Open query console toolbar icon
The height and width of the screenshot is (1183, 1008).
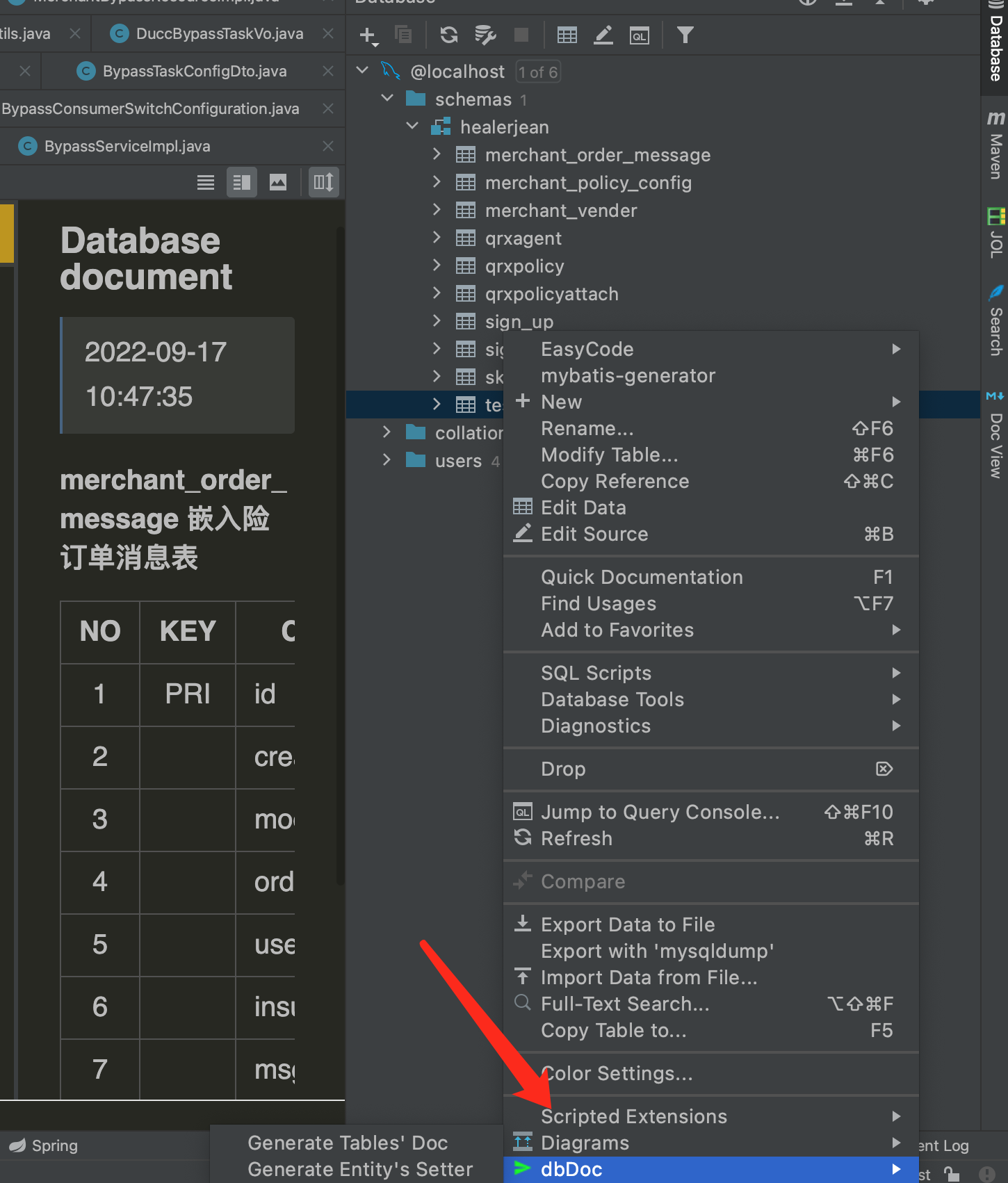click(x=640, y=35)
